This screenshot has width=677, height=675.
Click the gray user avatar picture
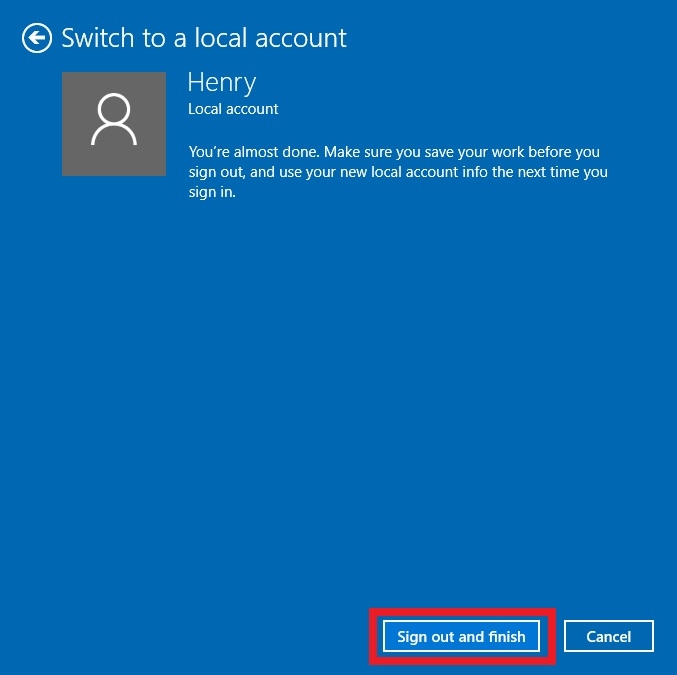pos(114,124)
